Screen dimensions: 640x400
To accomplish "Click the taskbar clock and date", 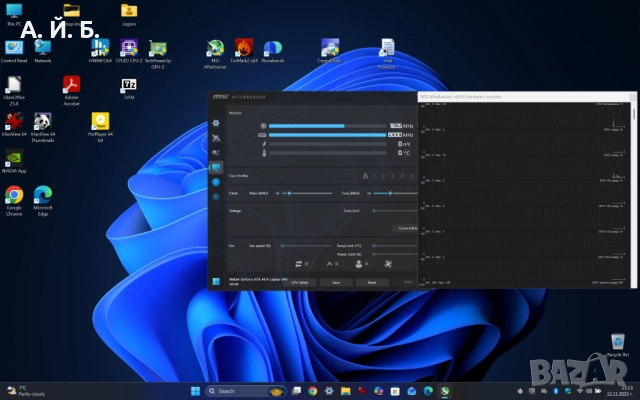I will (x=620, y=391).
